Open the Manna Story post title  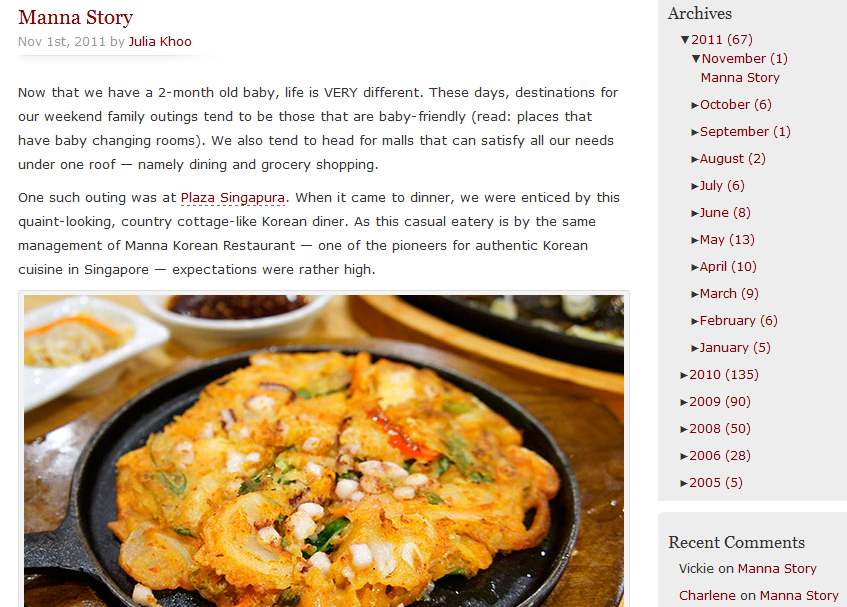[x=76, y=17]
